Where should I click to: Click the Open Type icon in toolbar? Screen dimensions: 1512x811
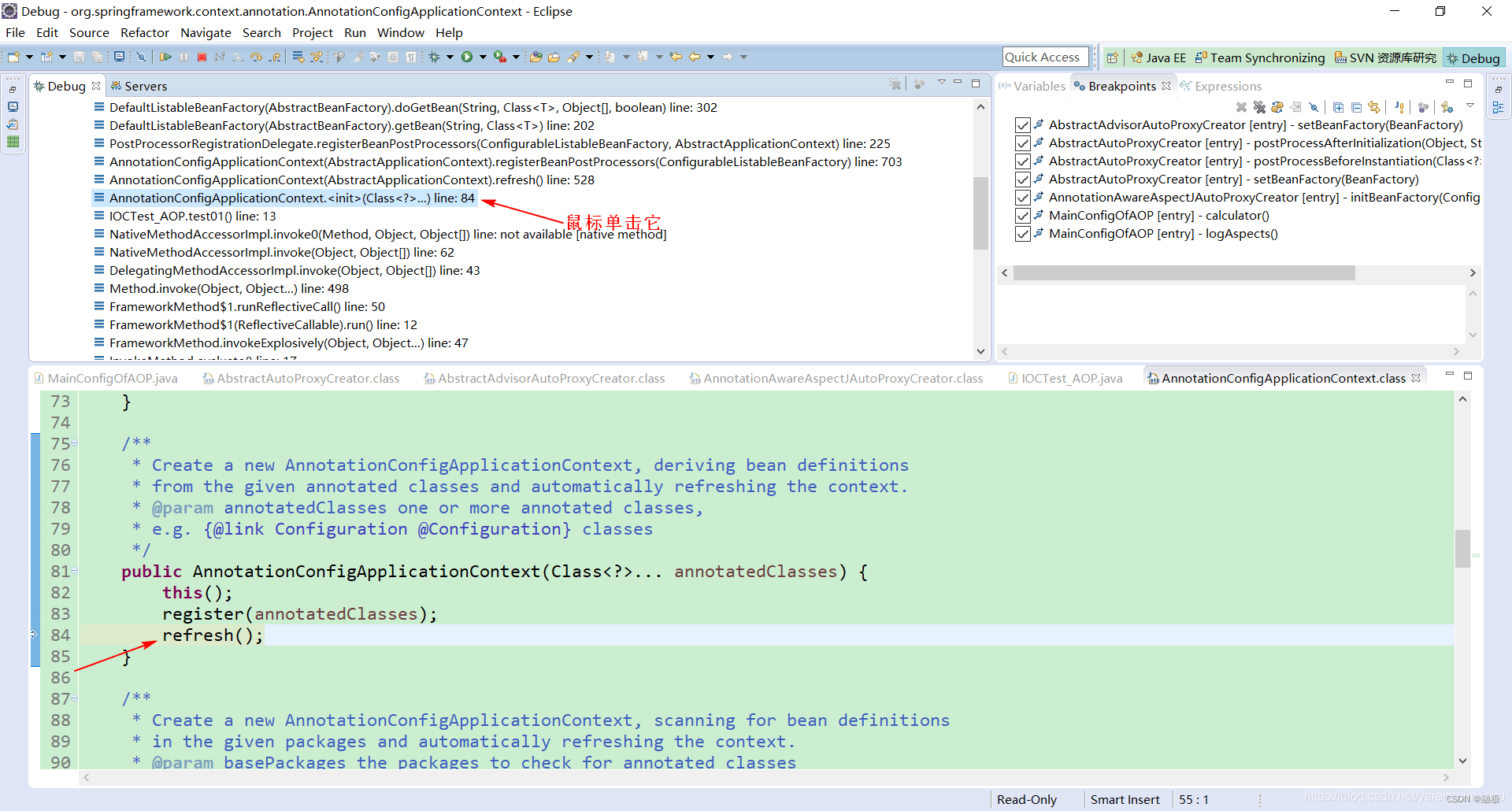[535, 57]
